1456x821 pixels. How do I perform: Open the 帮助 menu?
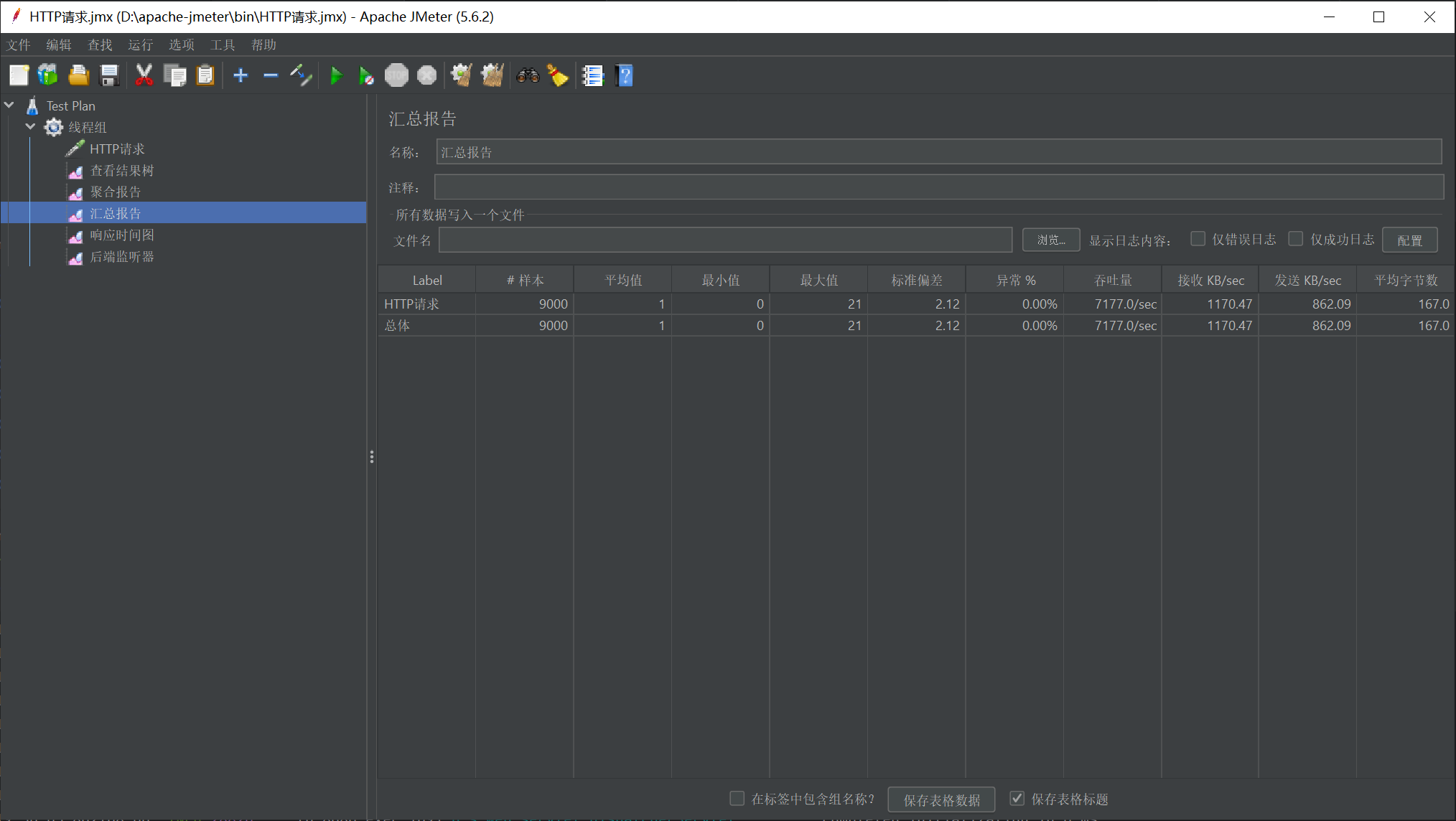pyautogui.click(x=263, y=44)
